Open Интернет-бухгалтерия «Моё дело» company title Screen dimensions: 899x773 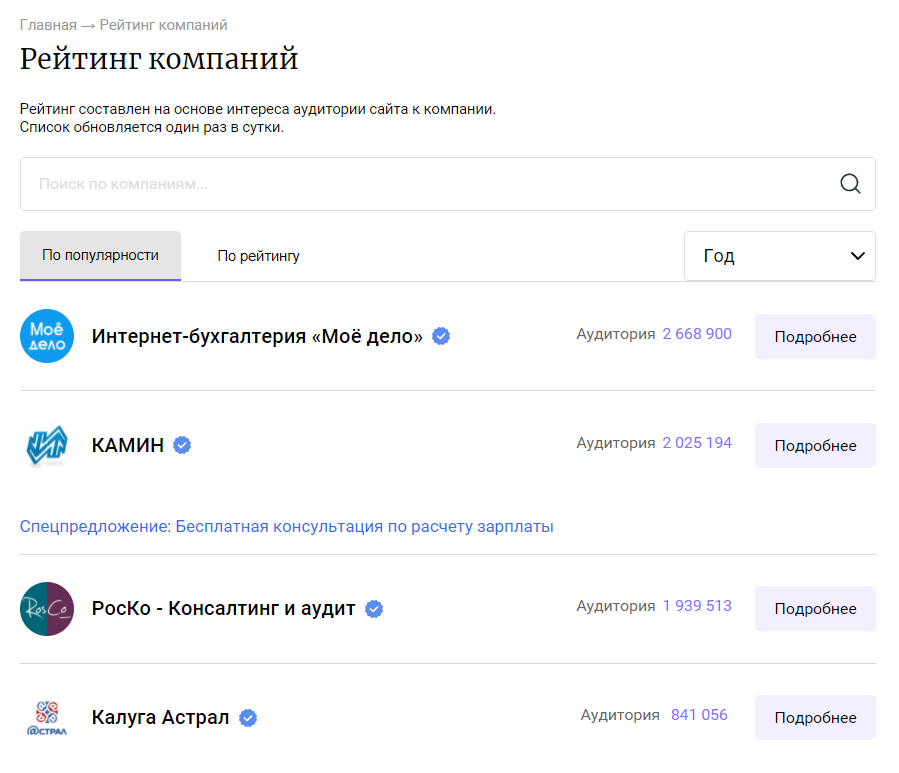[257, 336]
